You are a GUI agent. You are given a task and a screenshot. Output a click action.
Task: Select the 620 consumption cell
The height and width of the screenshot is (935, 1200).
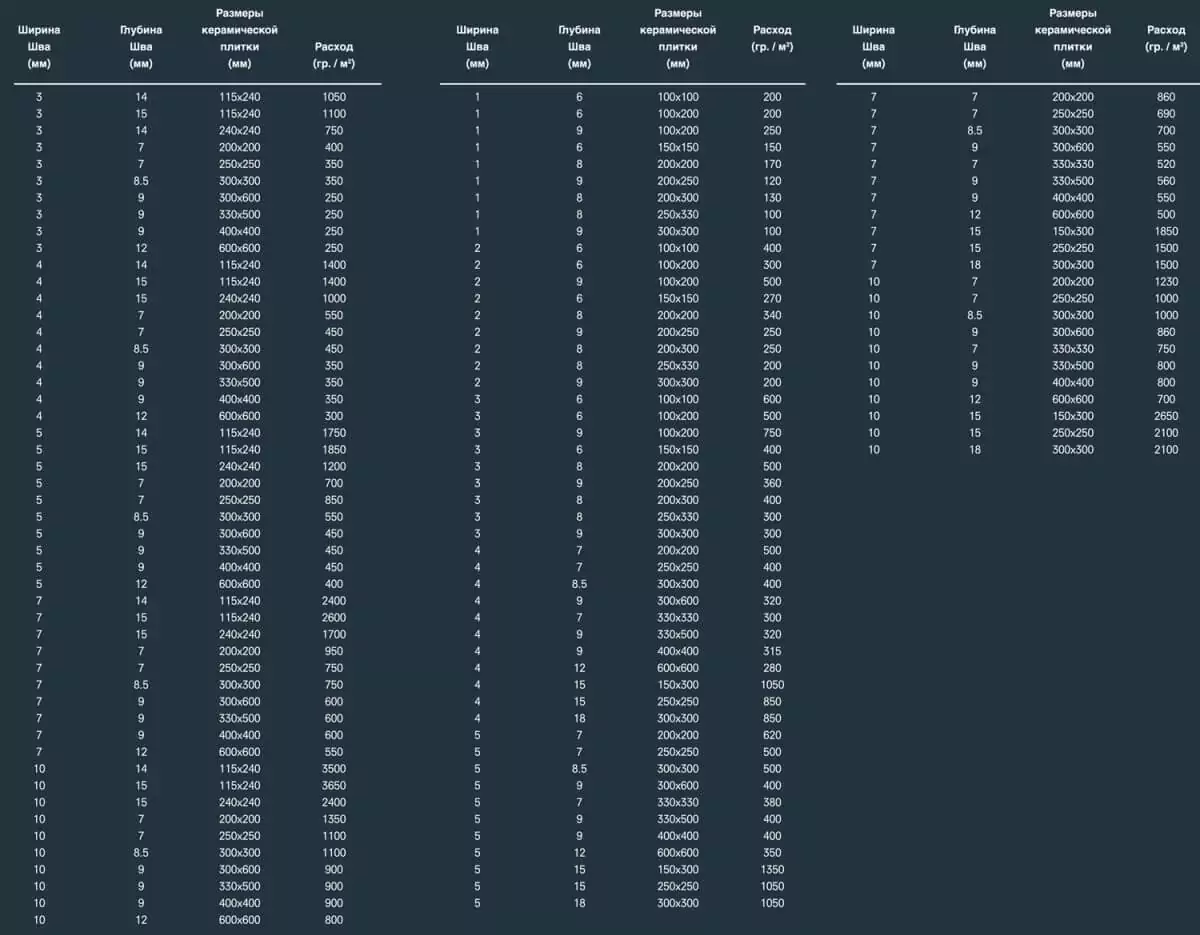[772, 735]
